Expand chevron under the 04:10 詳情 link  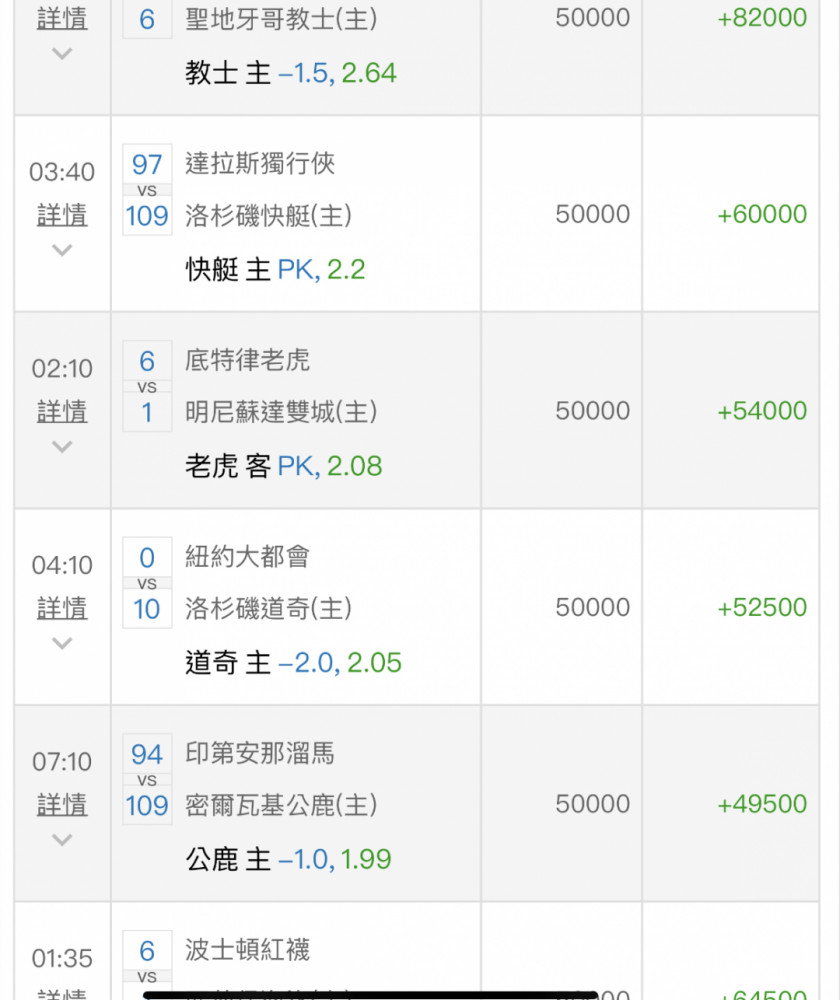tap(62, 643)
